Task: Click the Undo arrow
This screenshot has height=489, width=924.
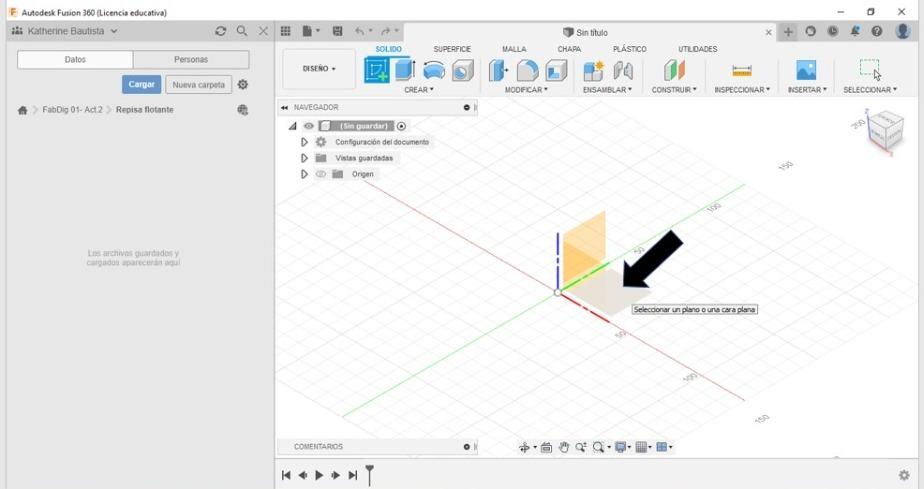Action: pyautogui.click(x=359, y=31)
